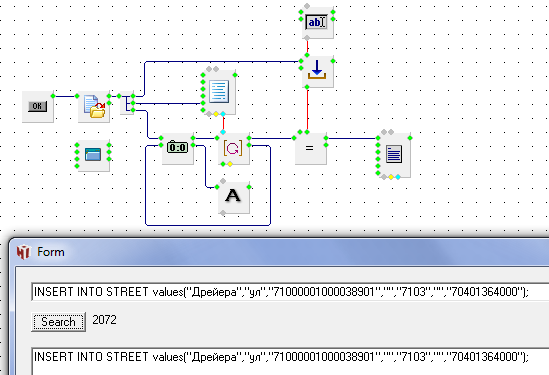The image size is (549, 375).
Task: Click the Form window application icon
Action: 23,252
